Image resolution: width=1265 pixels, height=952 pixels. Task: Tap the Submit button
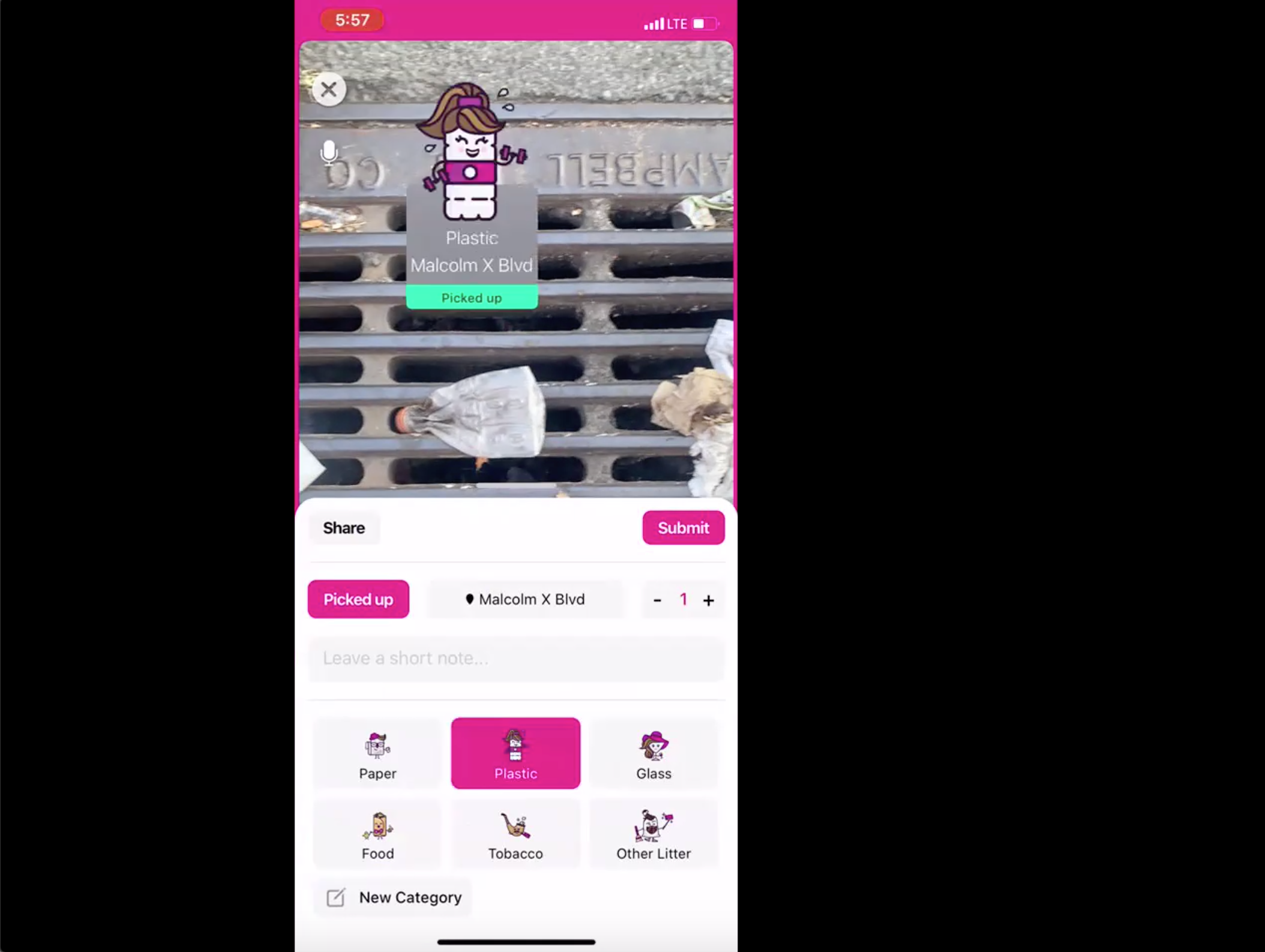click(684, 528)
